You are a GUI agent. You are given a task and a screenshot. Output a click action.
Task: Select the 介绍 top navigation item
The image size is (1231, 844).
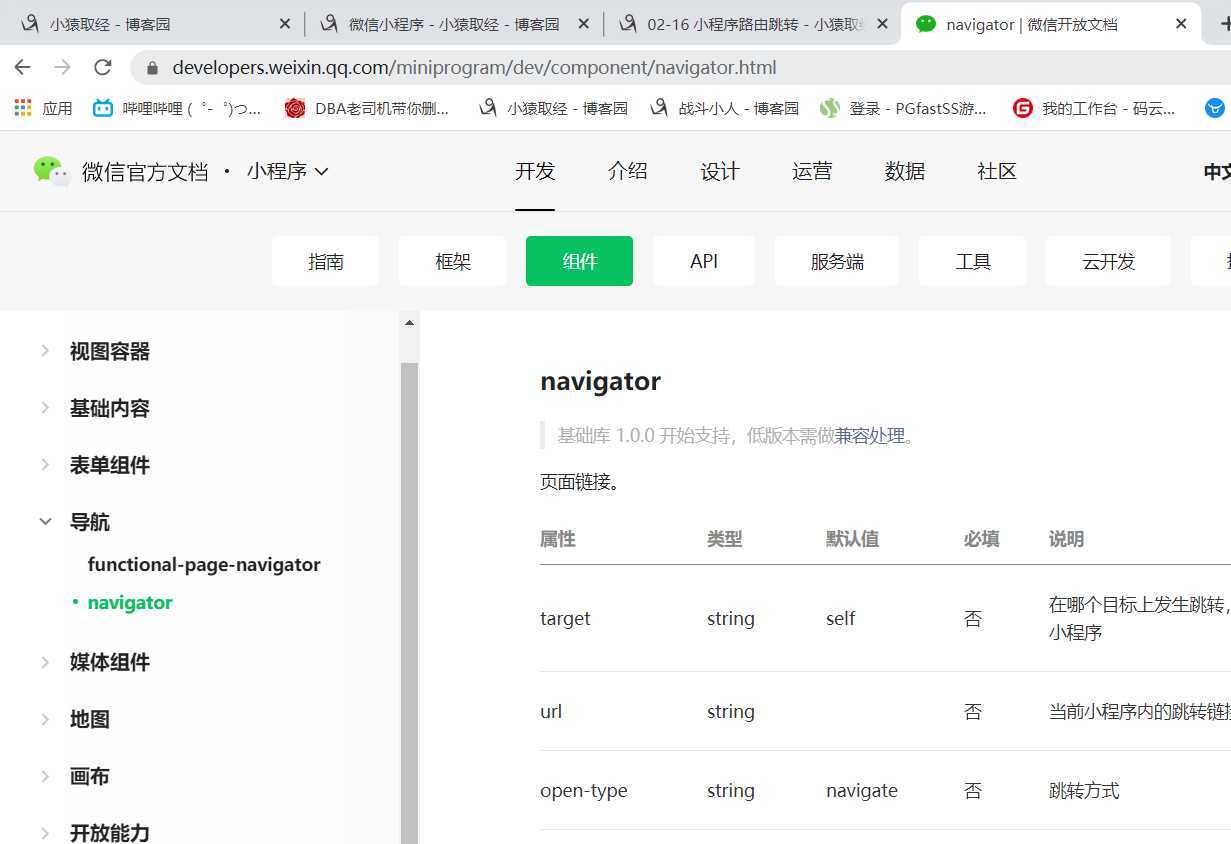(627, 171)
